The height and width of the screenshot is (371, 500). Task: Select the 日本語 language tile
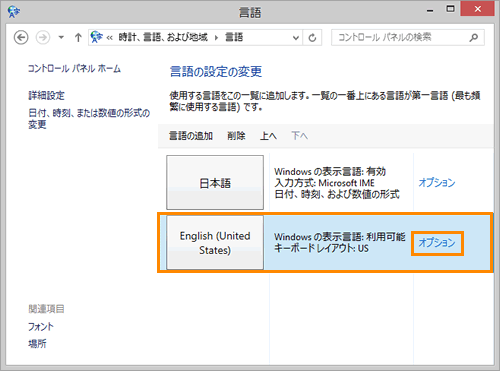pos(215,182)
